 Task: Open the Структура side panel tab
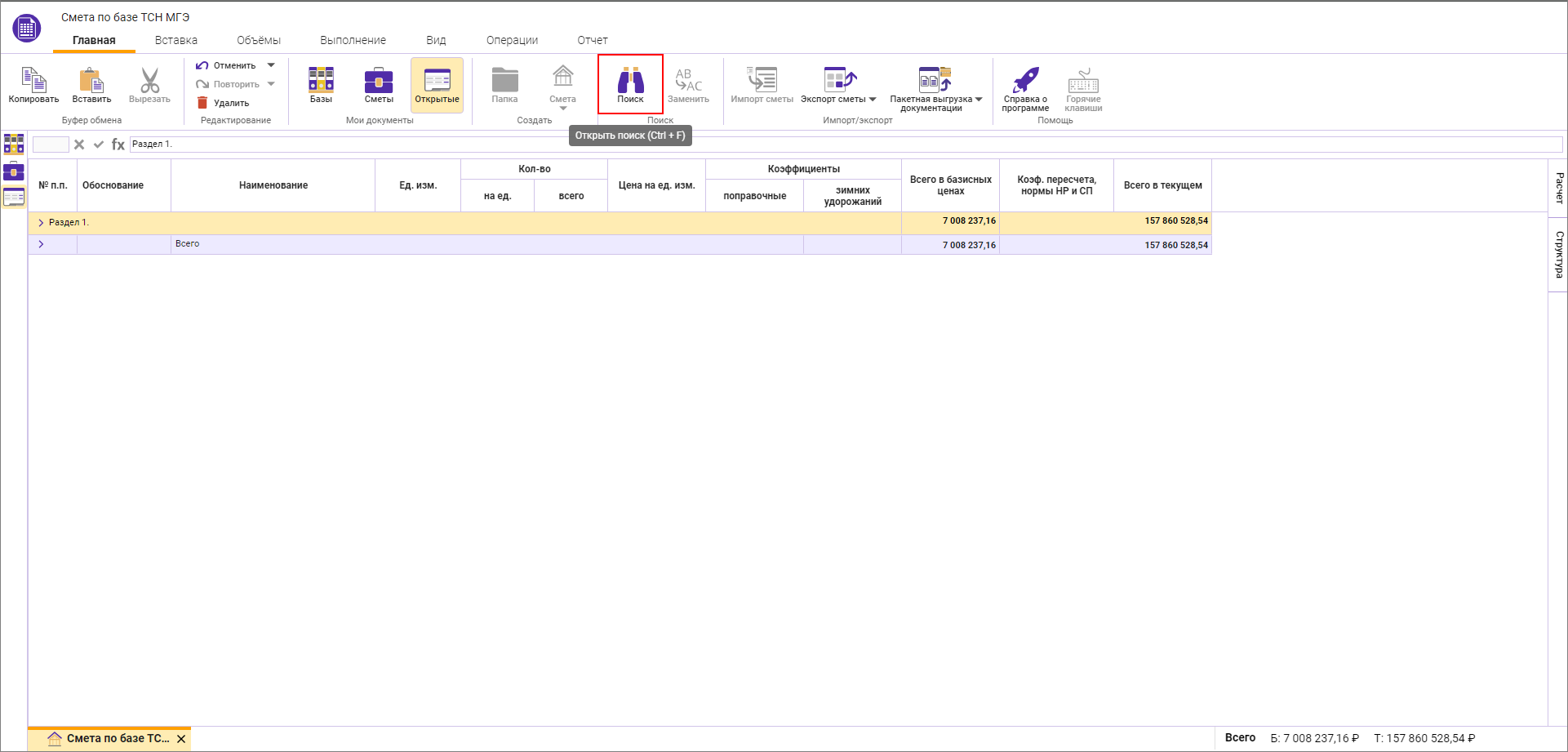[1558, 255]
